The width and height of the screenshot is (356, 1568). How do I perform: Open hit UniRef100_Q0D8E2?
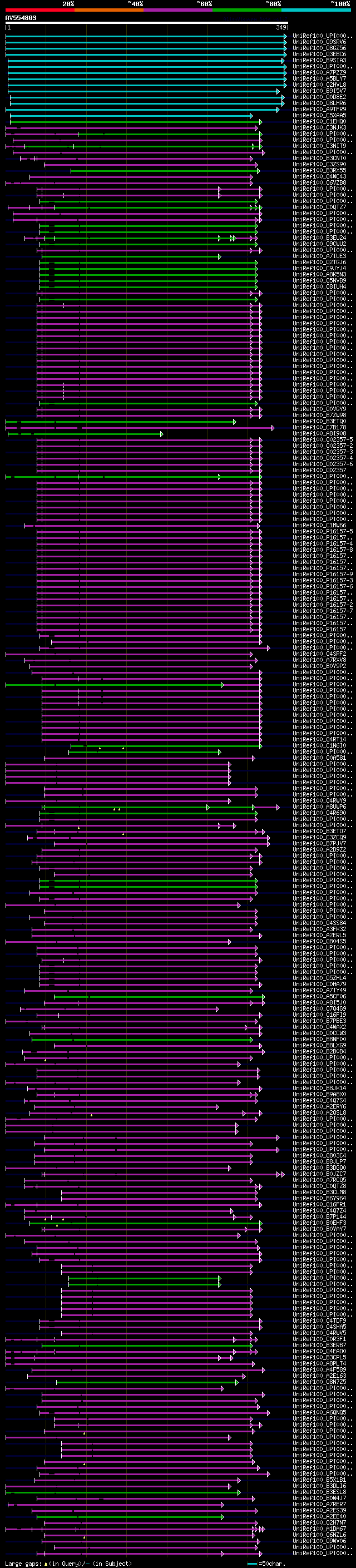click(x=319, y=97)
